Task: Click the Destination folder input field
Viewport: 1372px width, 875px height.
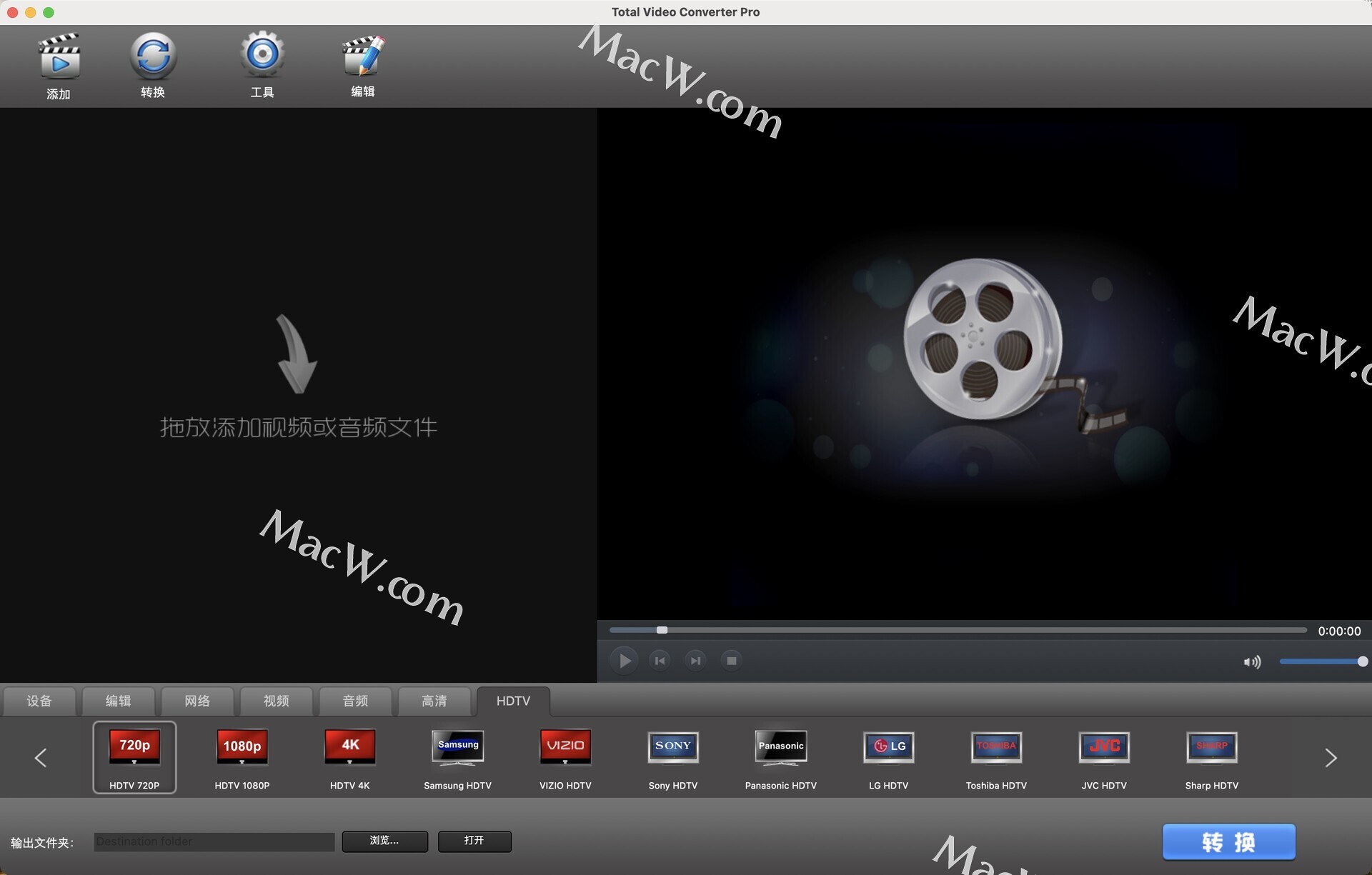Action: point(214,841)
